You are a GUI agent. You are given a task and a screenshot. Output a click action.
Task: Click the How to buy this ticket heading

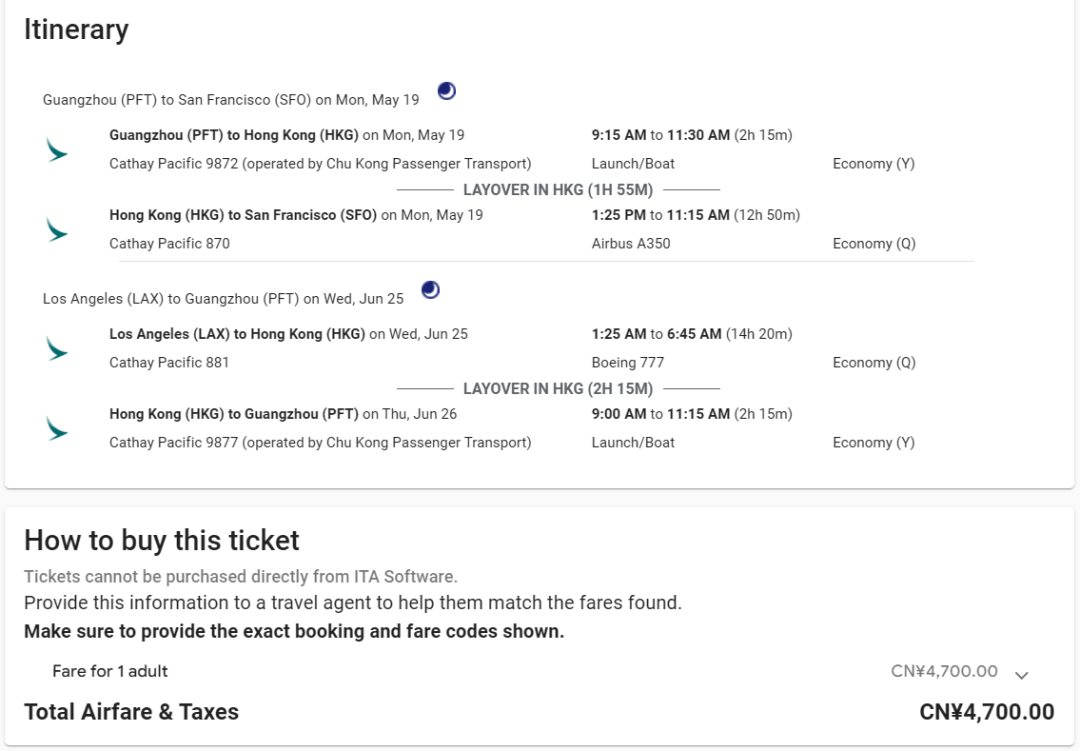point(162,541)
